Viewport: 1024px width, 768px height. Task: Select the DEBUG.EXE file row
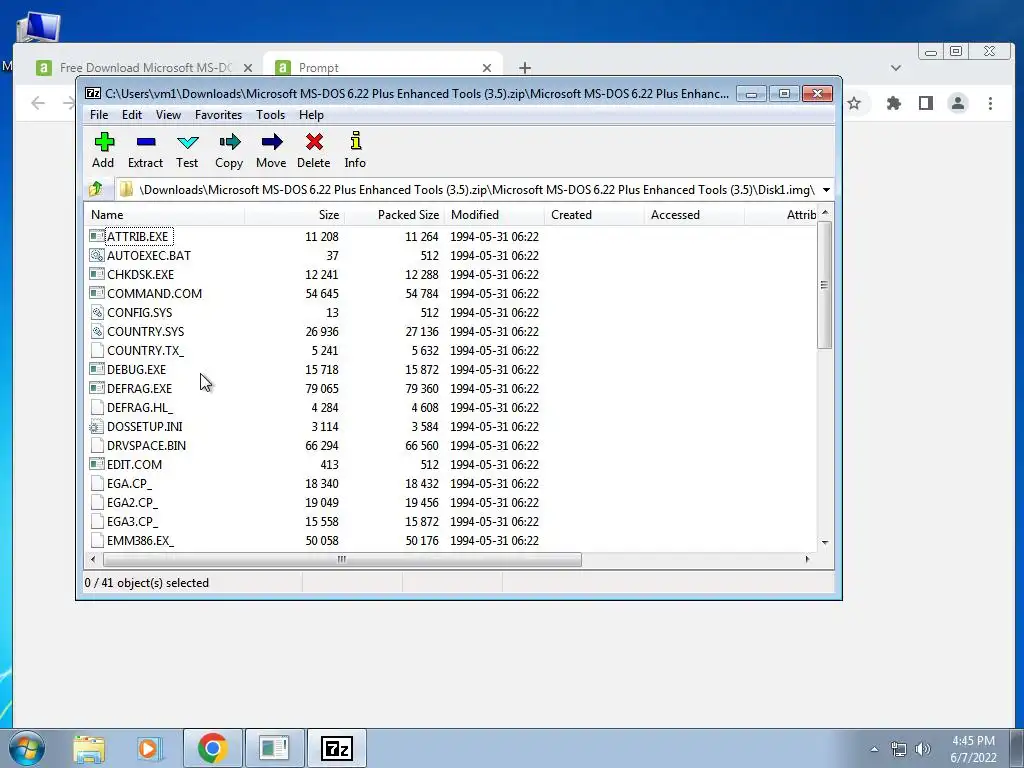point(451,370)
